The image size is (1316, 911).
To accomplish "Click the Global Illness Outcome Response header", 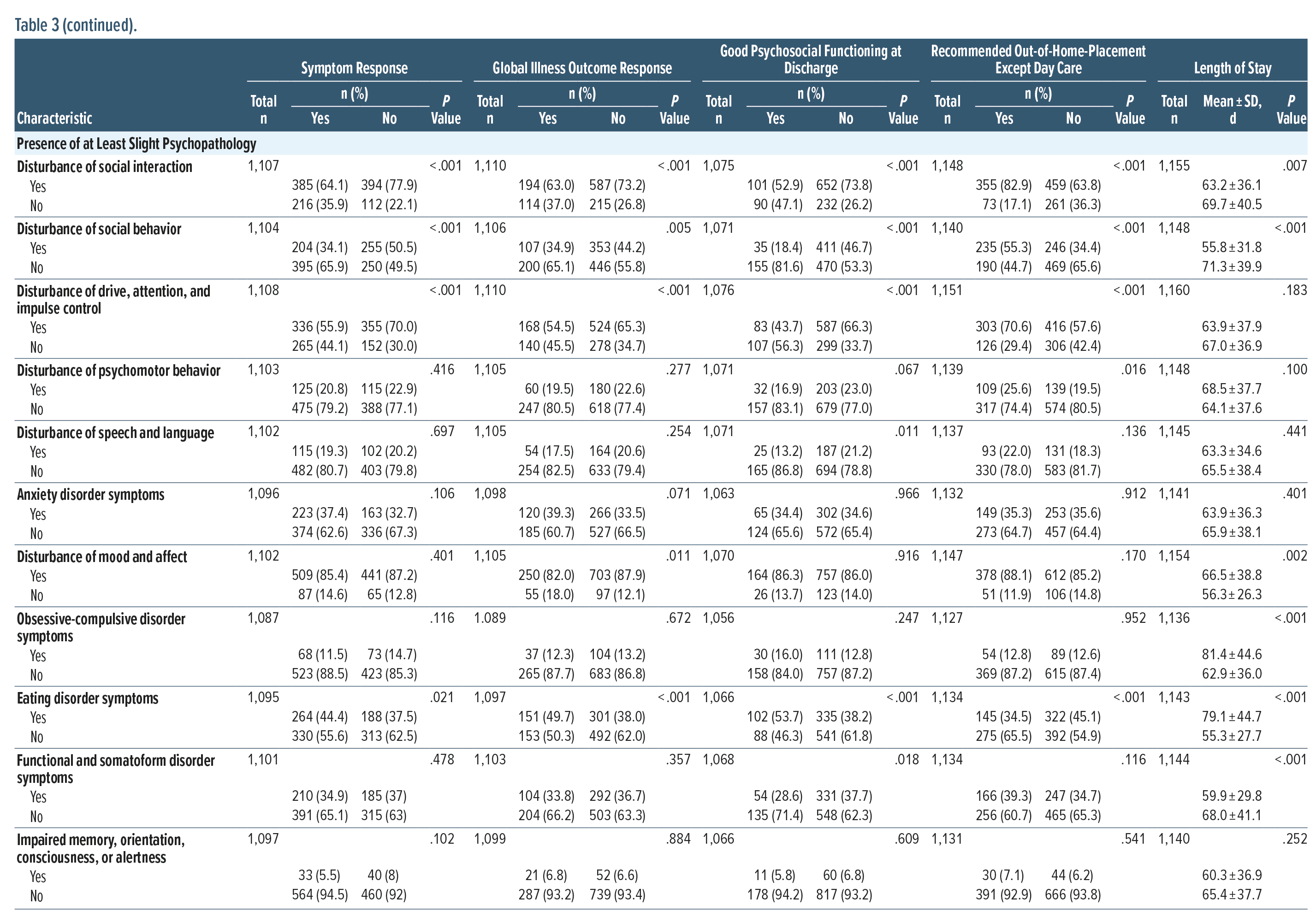I will tap(582, 68).
